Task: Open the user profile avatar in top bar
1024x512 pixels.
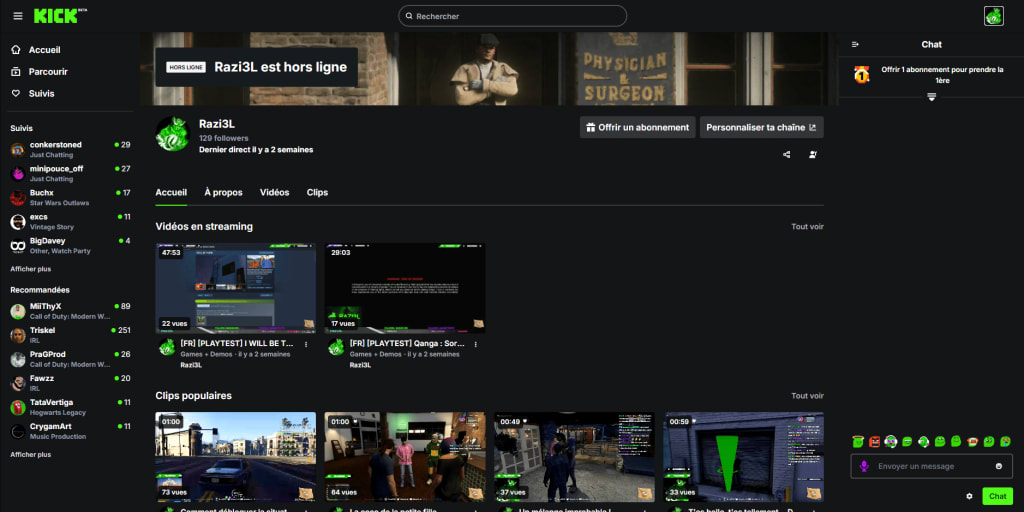Action: tap(993, 16)
